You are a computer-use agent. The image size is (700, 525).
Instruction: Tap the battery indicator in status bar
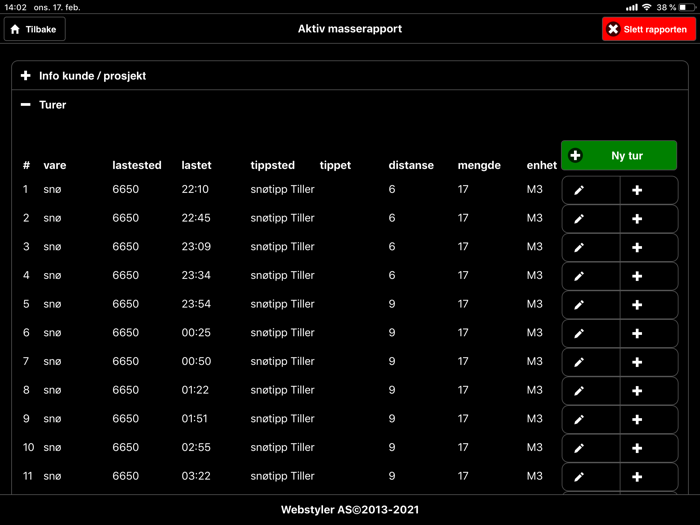click(x=686, y=7)
